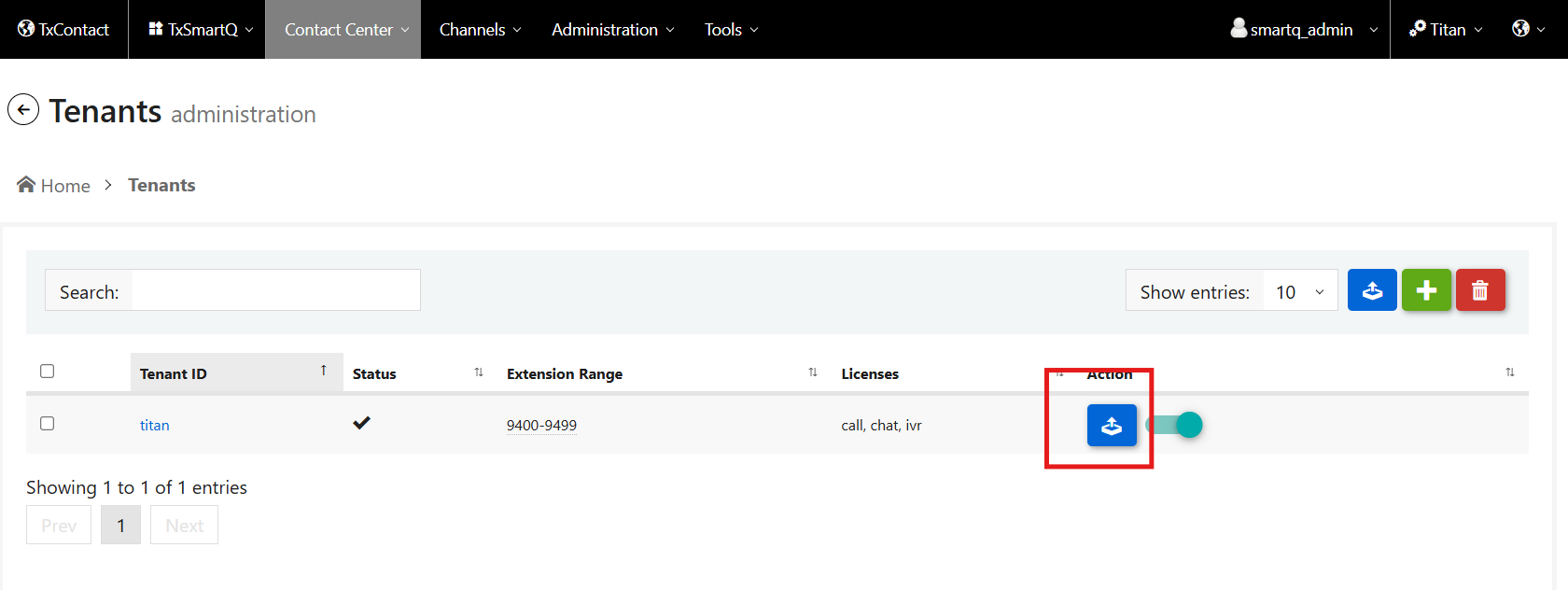Open the Channels menu
Image resolution: width=1568 pixels, height=590 pixels.
pos(480,29)
